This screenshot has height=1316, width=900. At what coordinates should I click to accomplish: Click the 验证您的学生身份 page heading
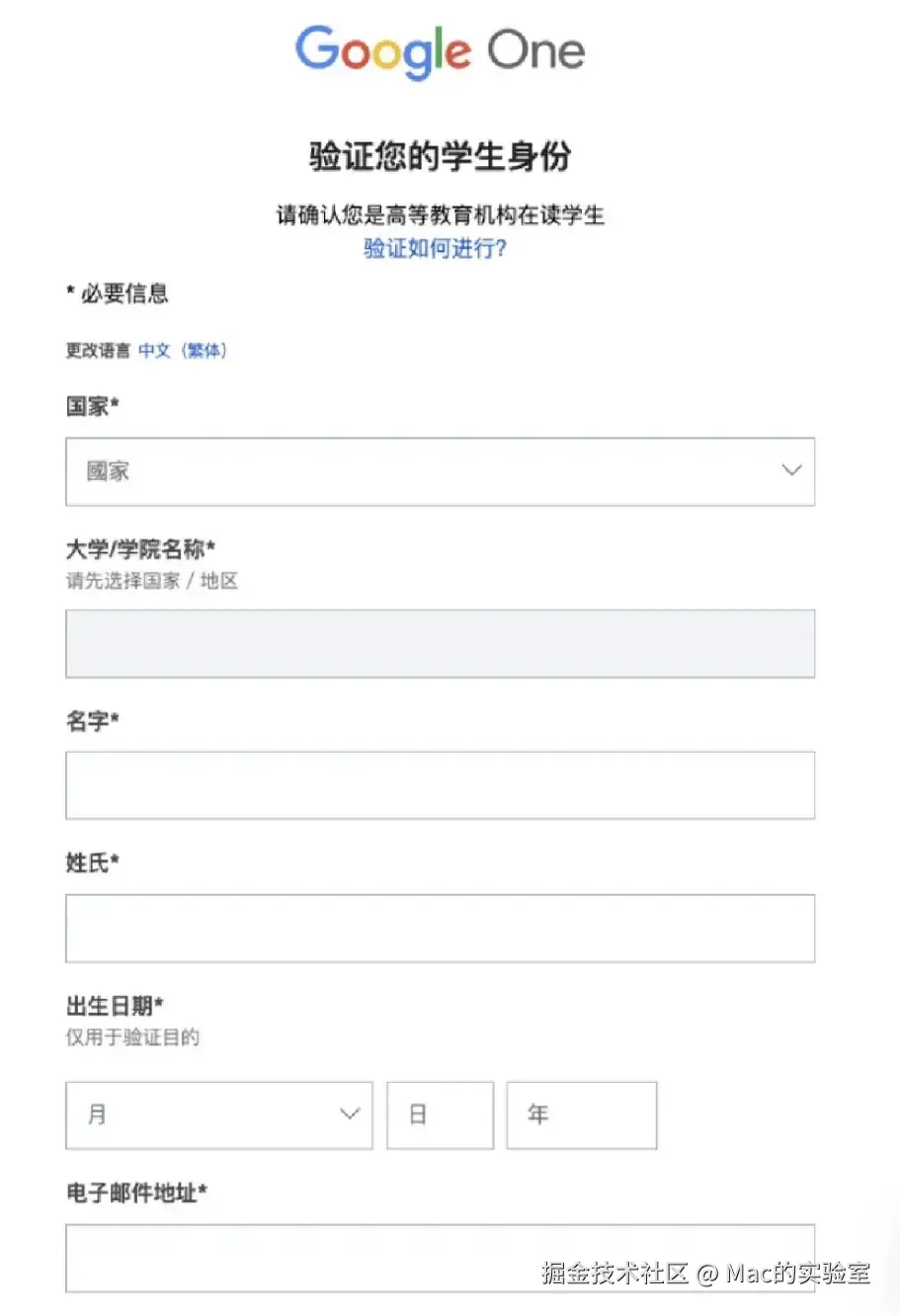coord(440,156)
